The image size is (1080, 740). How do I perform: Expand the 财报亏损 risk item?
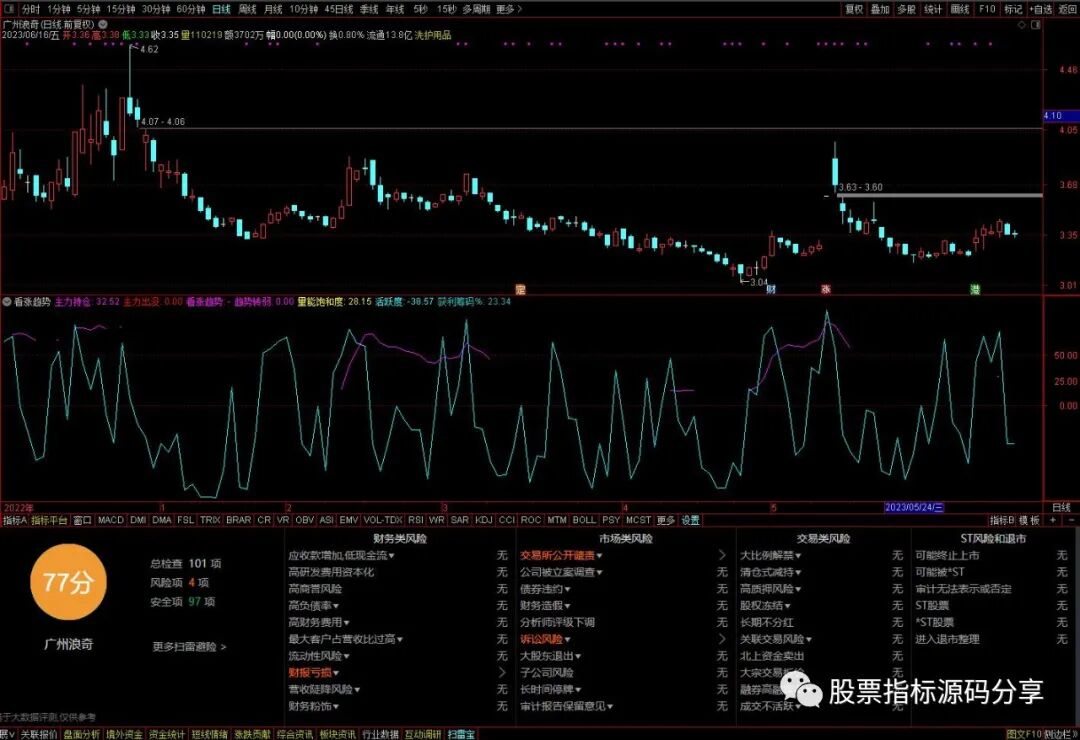click(x=314, y=672)
